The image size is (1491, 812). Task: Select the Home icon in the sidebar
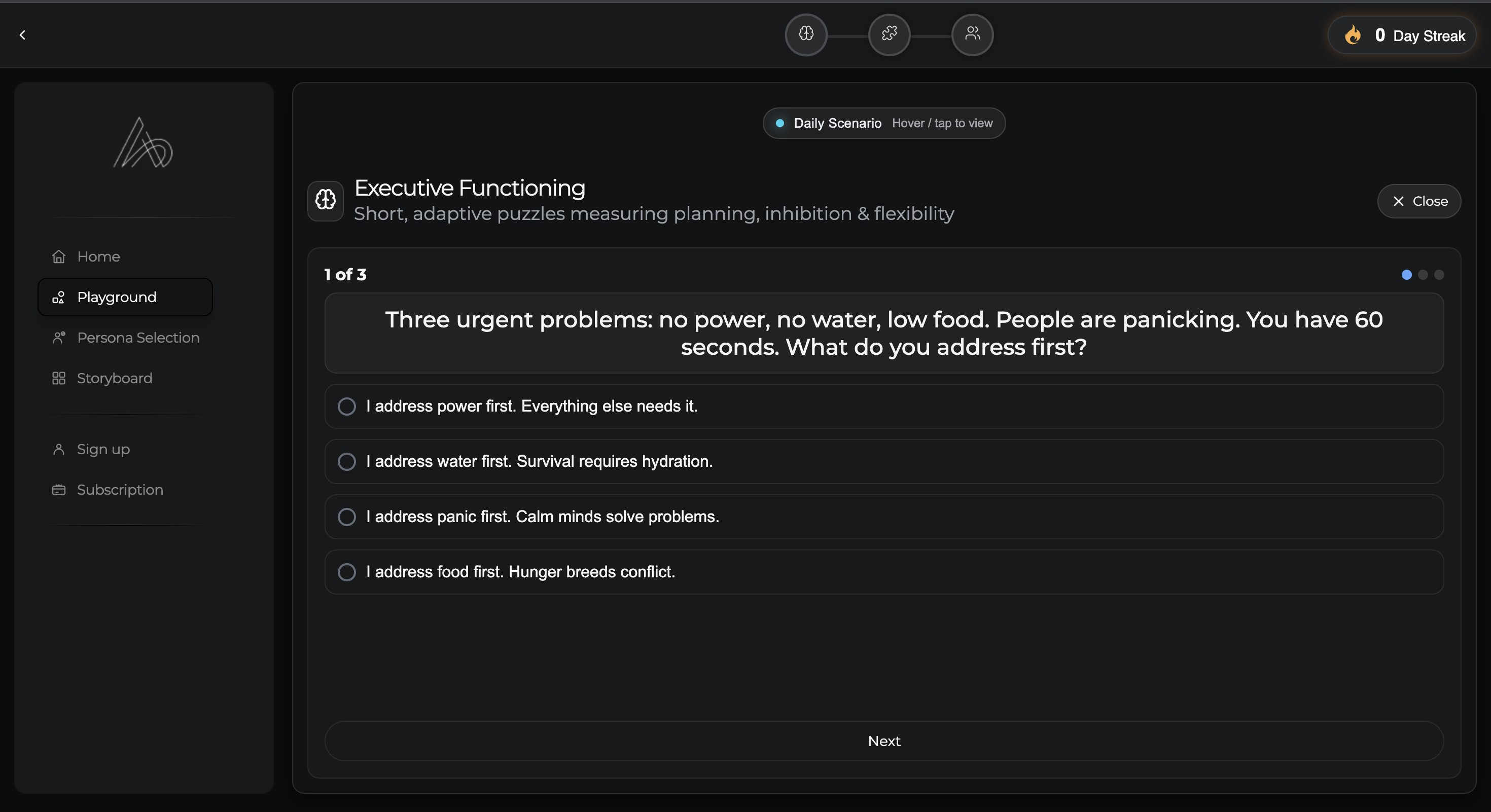(60, 256)
